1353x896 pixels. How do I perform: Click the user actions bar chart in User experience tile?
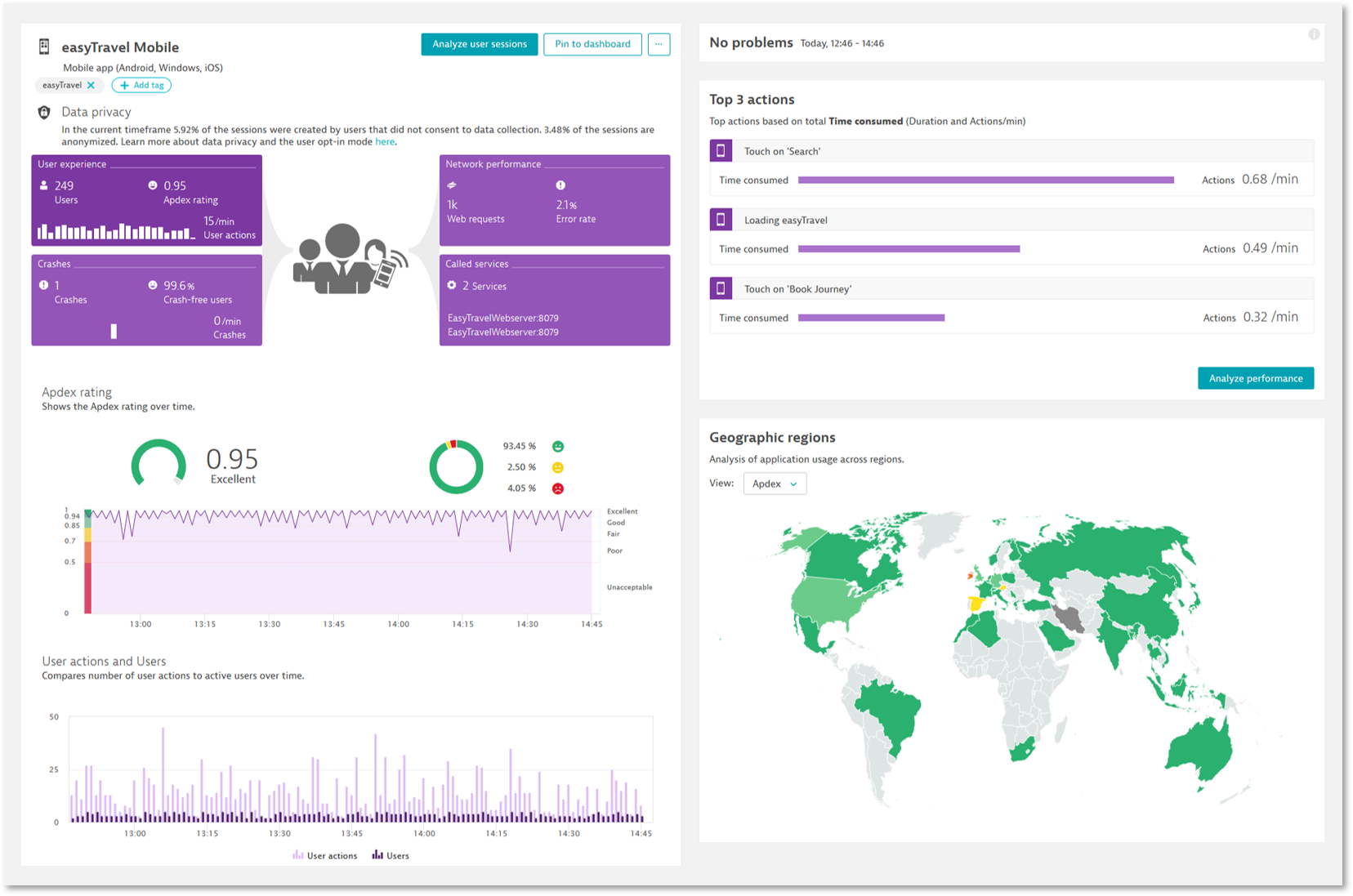point(115,231)
